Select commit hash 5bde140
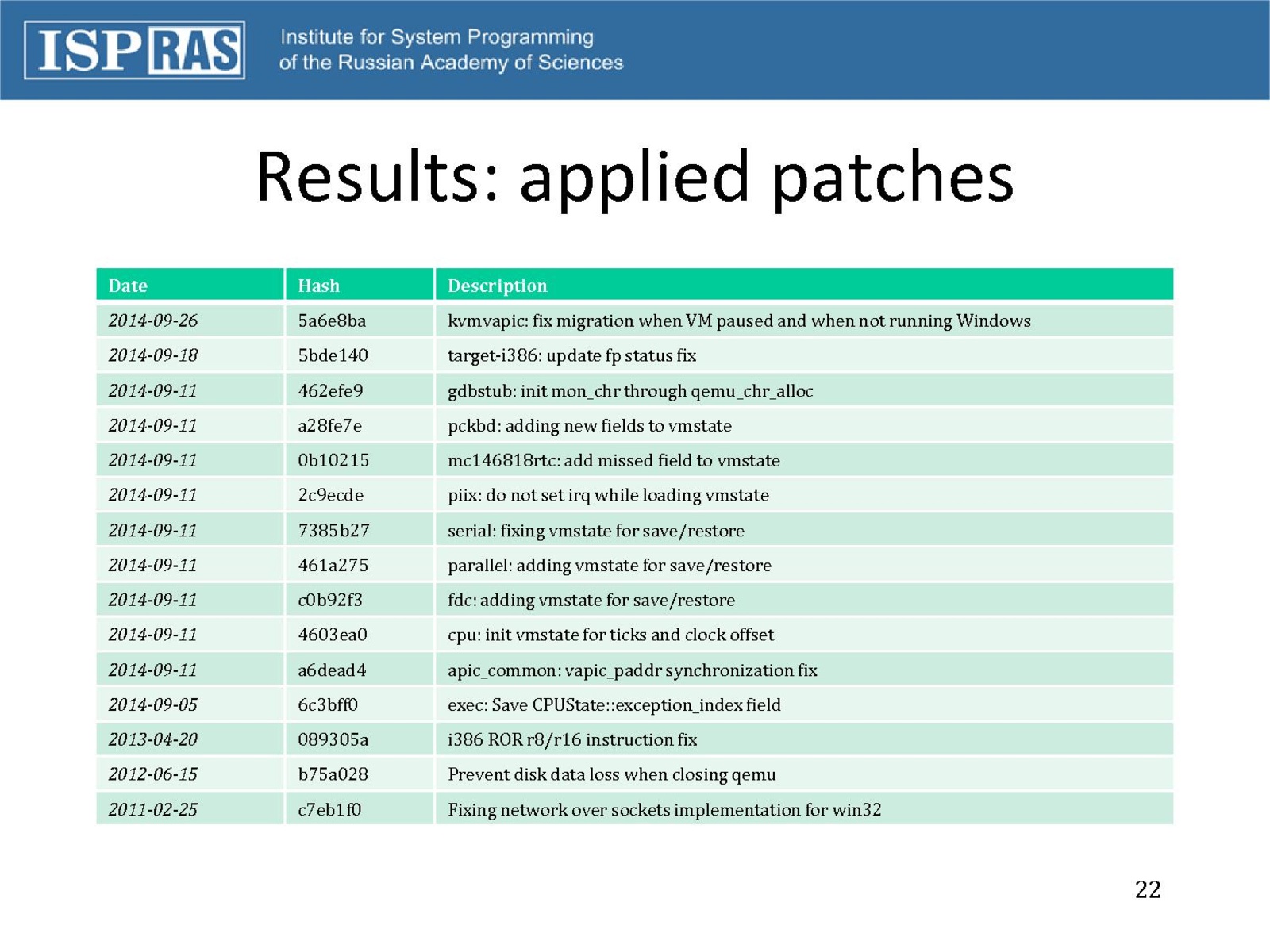1270x952 pixels. click(x=333, y=355)
